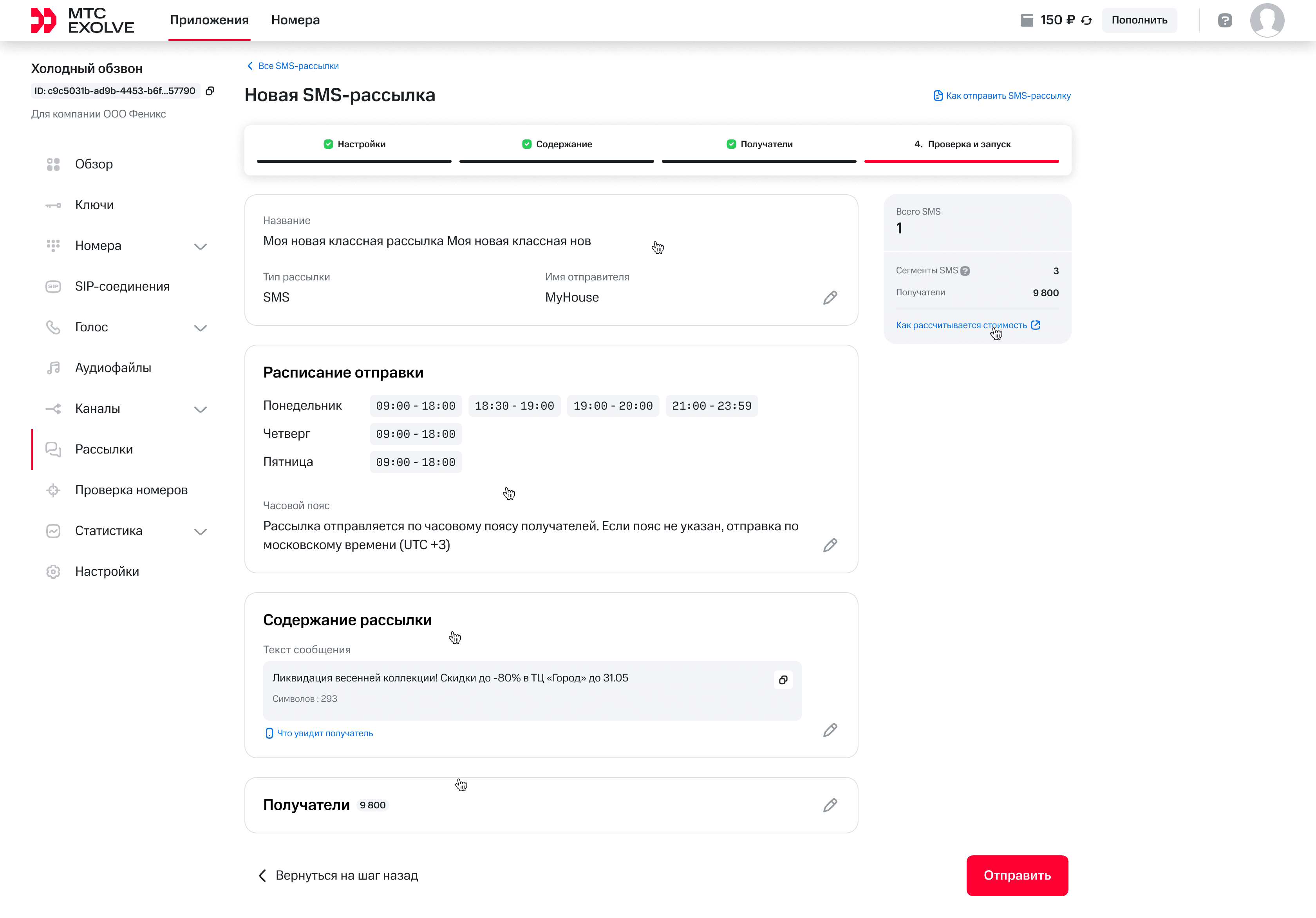This screenshot has width=1316, height=918.
Task: Expand the Каналы sidebar section chevron
Action: (200, 409)
